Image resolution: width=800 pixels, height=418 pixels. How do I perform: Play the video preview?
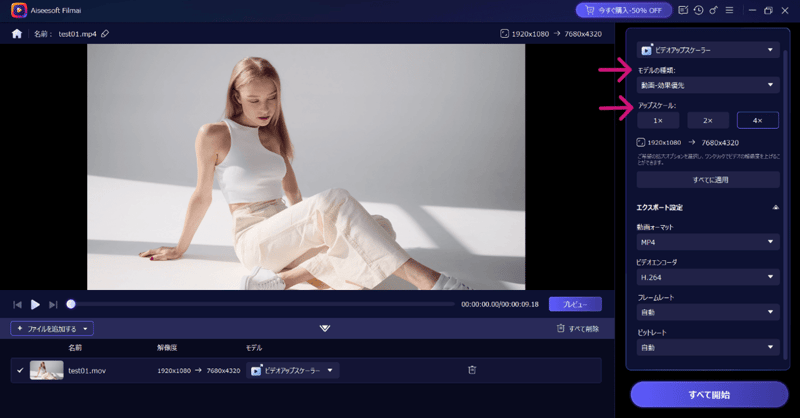pyautogui.click(x=35, y=304)
